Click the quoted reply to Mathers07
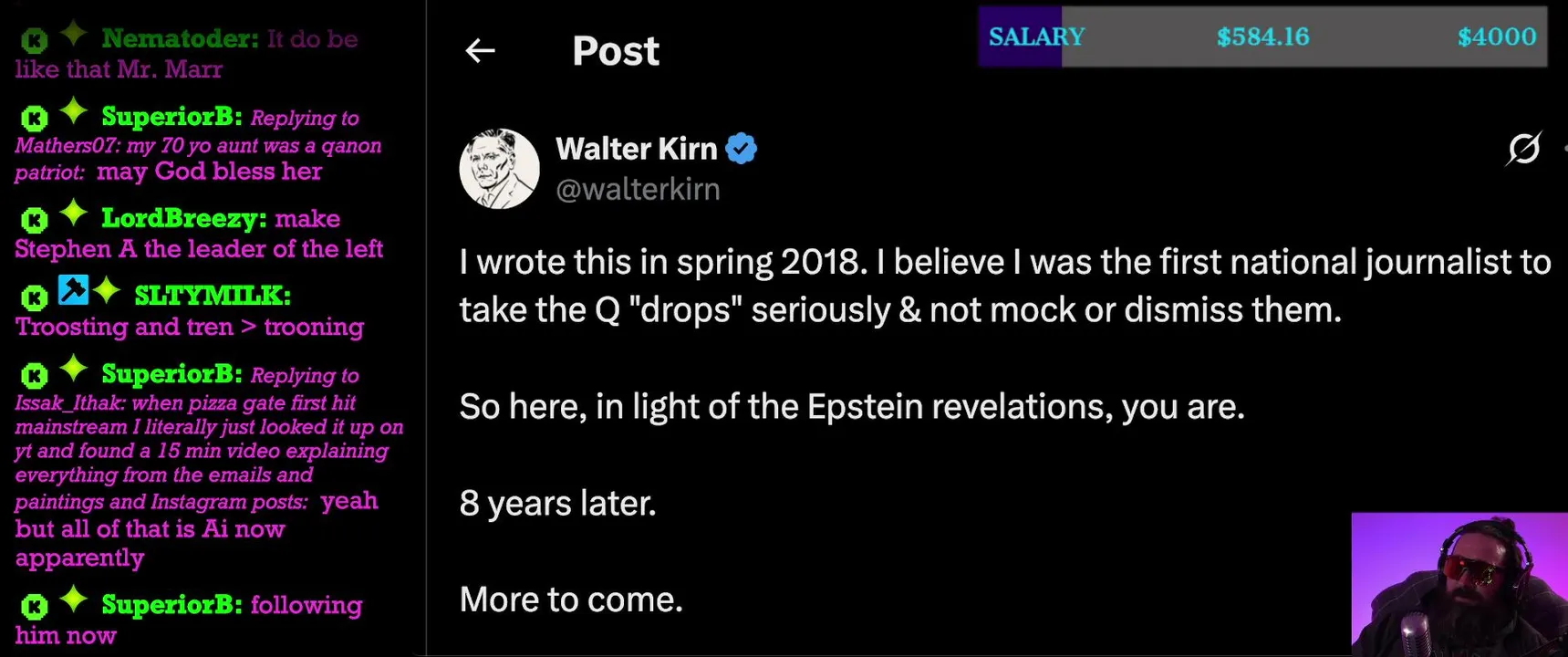This screenshot has width=1568, height=657. (x=197, y=145)
